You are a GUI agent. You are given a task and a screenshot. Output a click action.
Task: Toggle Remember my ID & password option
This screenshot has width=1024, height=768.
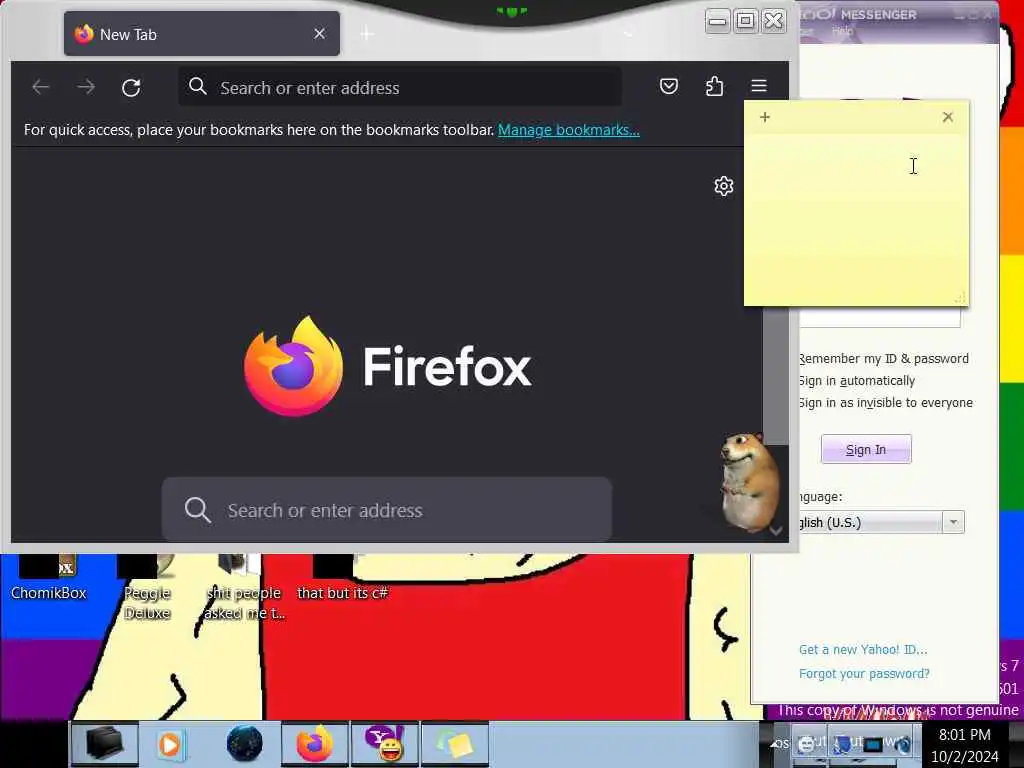pyautogui.click(x=884, y=359)
